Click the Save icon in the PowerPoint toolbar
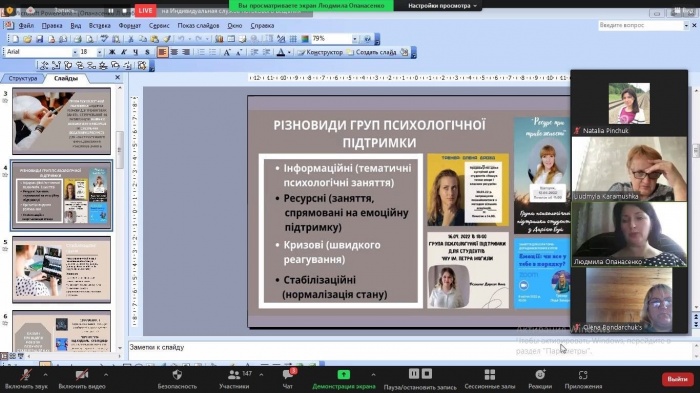700x393 pixels. point(39,39)
